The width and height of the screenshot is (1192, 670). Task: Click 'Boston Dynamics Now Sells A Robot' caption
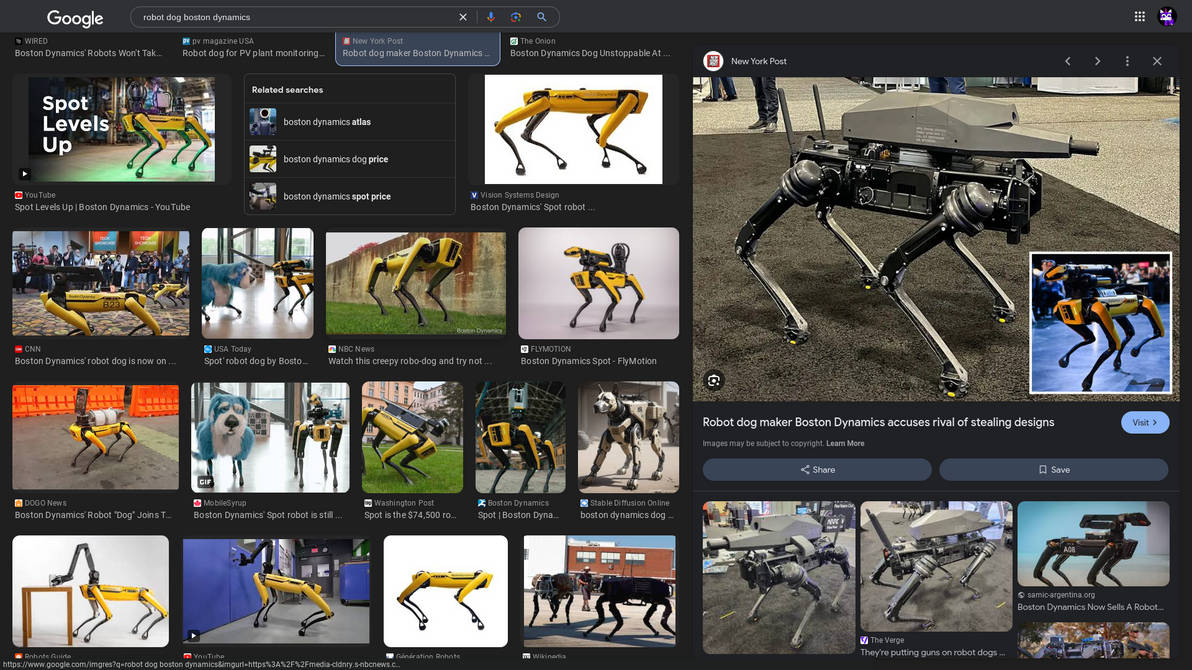click(1090, 607)
